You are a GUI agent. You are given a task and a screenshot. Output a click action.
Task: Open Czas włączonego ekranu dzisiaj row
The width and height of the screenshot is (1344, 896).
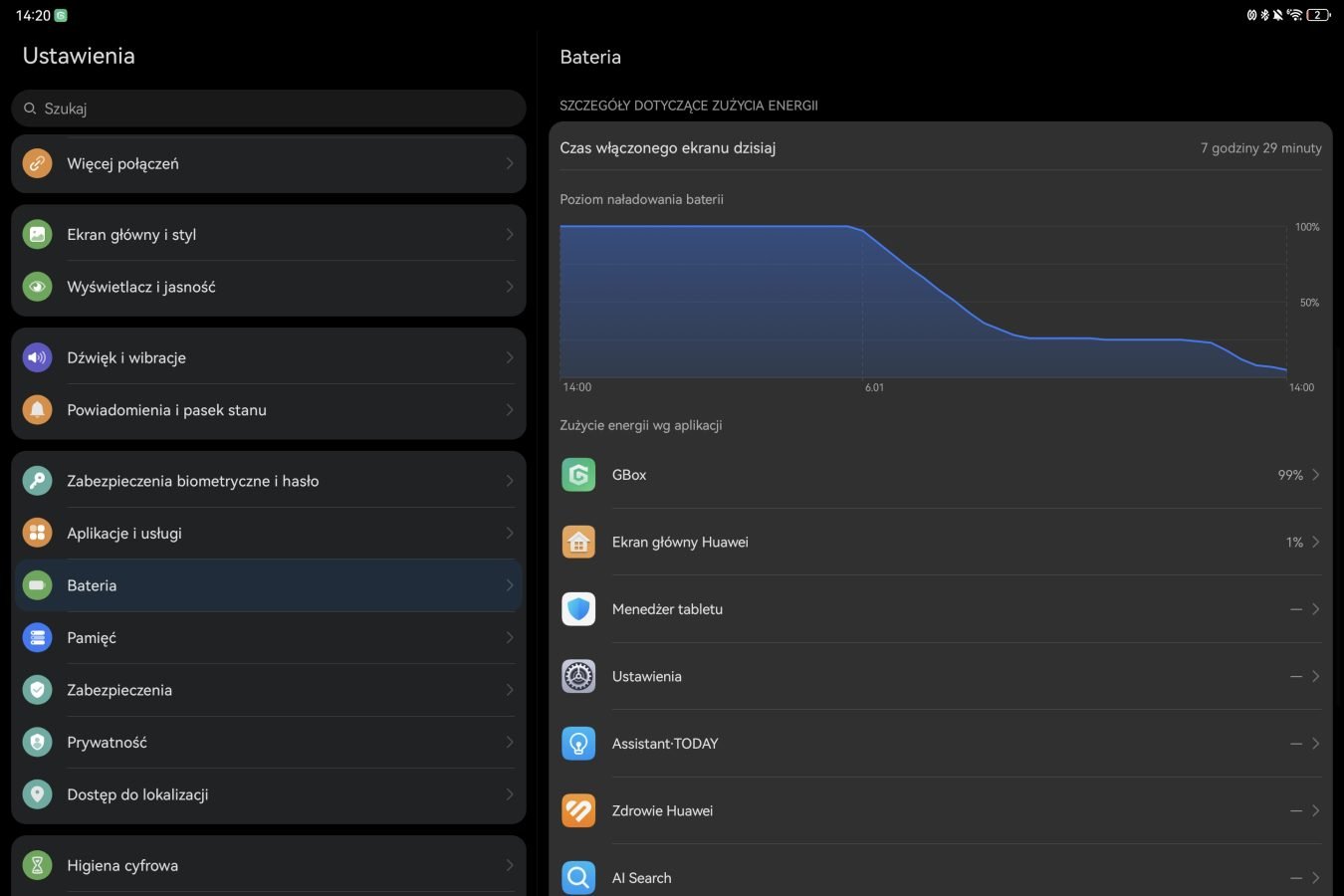click(x=941, y=147)
